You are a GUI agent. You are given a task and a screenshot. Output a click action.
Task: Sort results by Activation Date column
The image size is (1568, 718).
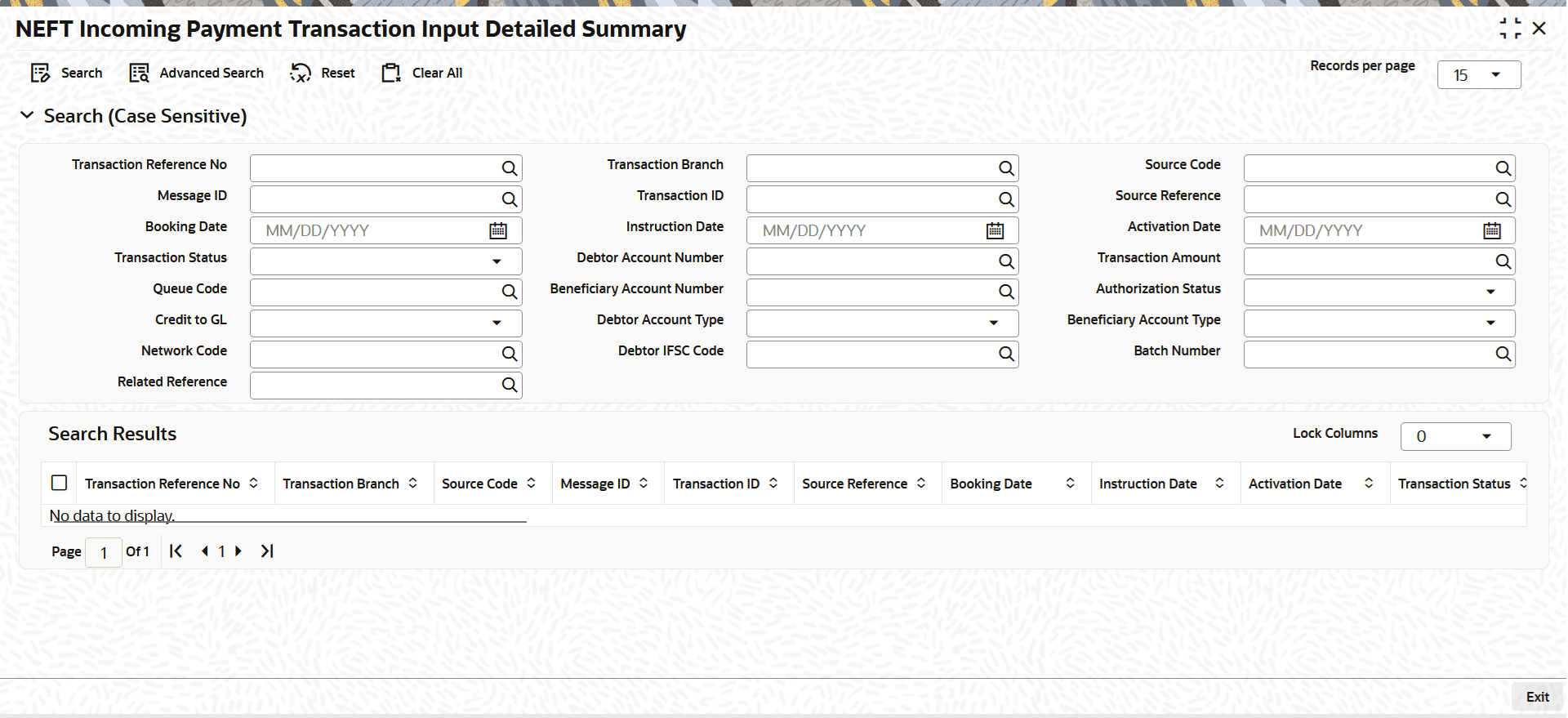(1370, 484)
